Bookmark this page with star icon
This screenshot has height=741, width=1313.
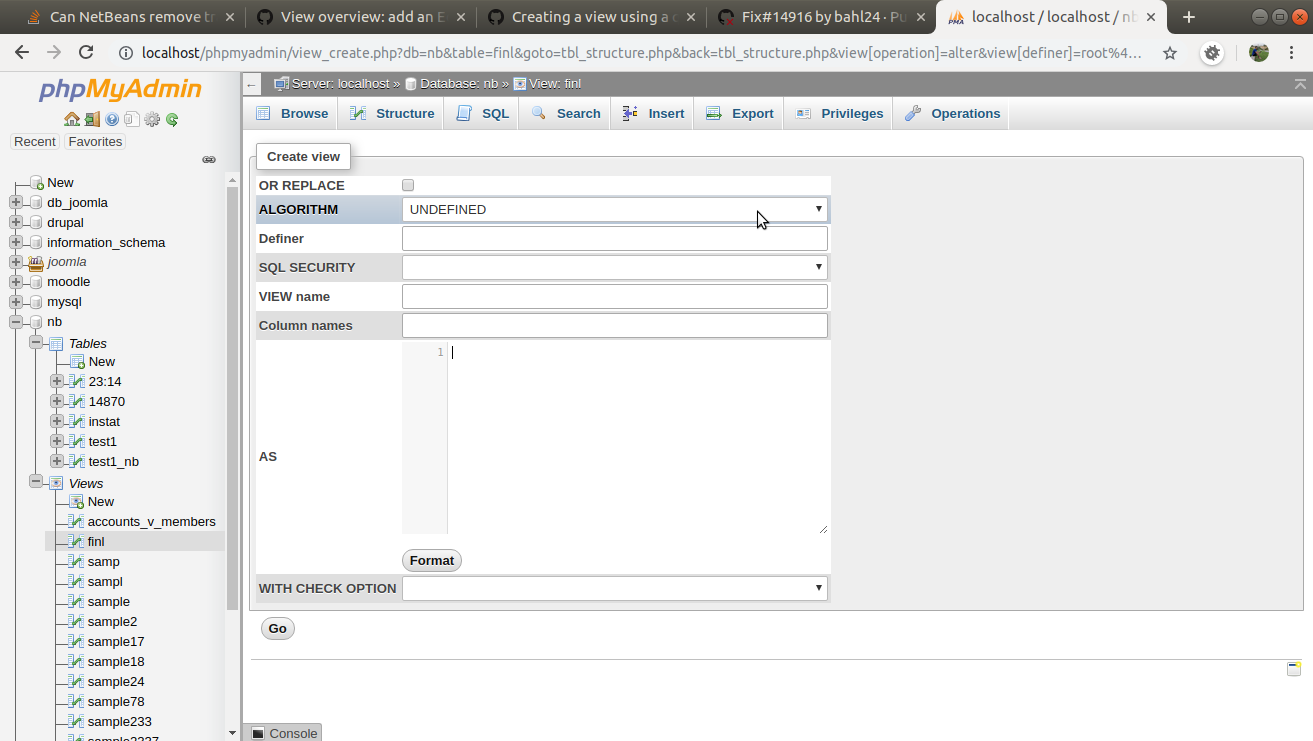pos(1168,53)
